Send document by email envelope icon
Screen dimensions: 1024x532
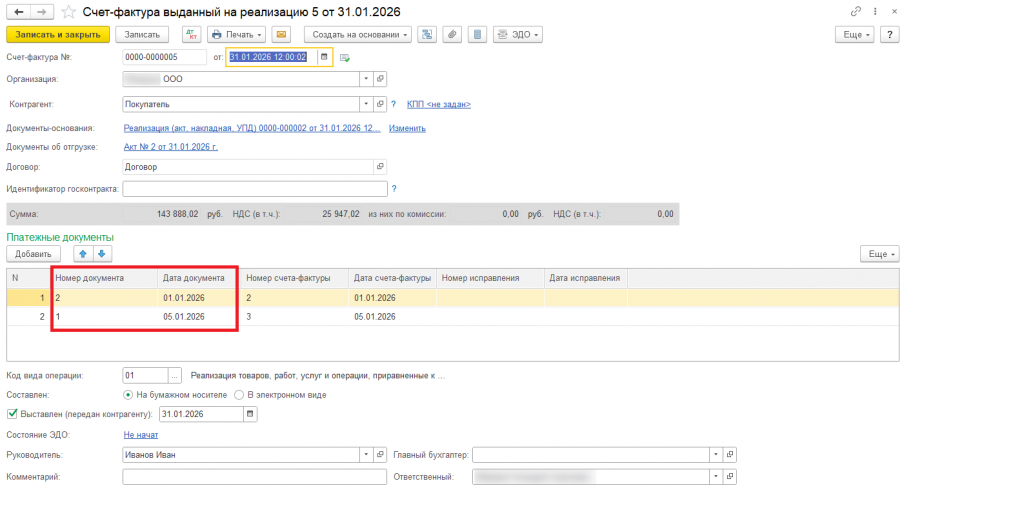pos(281,35)
